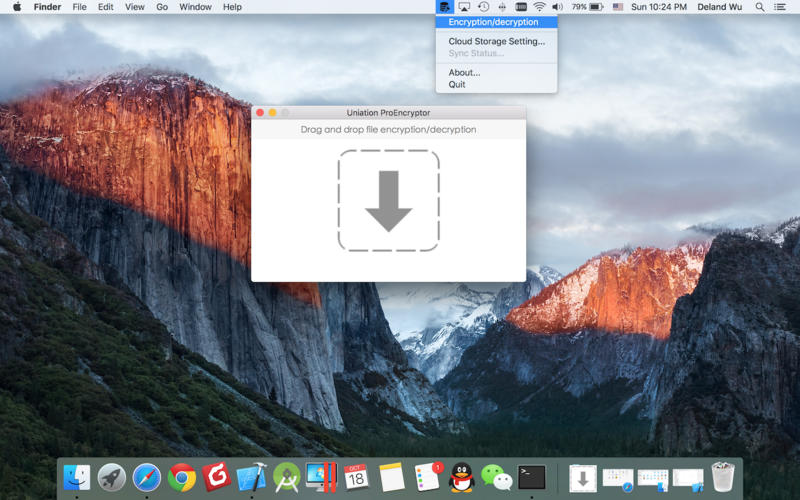The width and height of the screenshot is (800, 500).
Task: Click the ProEncryptor menu bar icon
Action: pyautogui.click(x=444, y=7)
